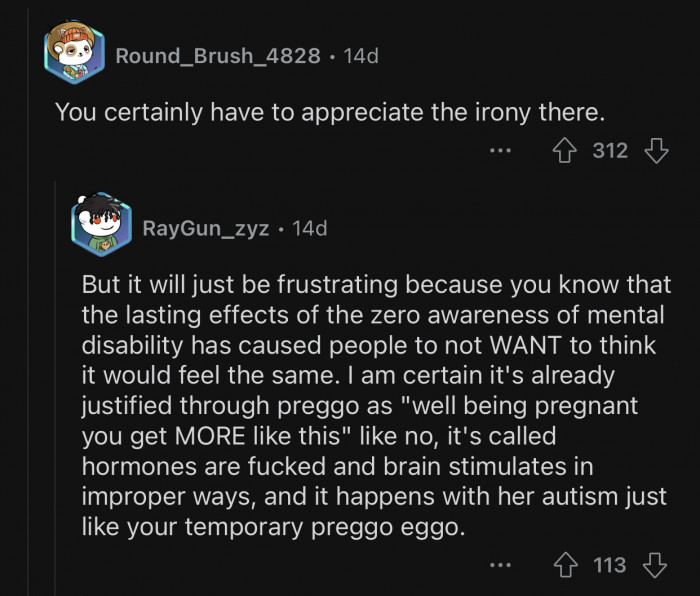Click the 113 vote count

click(610, 566)
